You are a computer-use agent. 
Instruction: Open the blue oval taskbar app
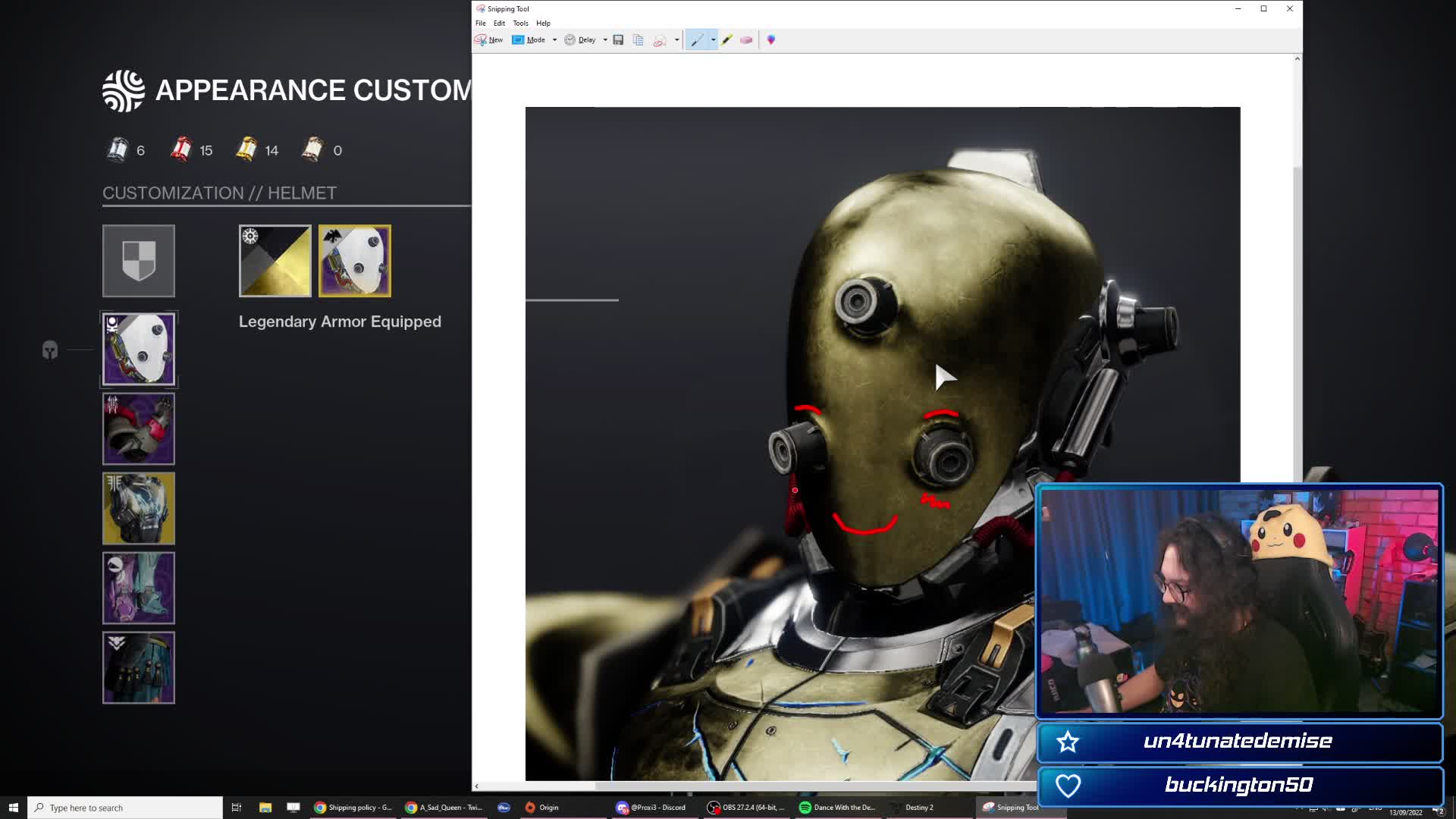pos(504,808)
